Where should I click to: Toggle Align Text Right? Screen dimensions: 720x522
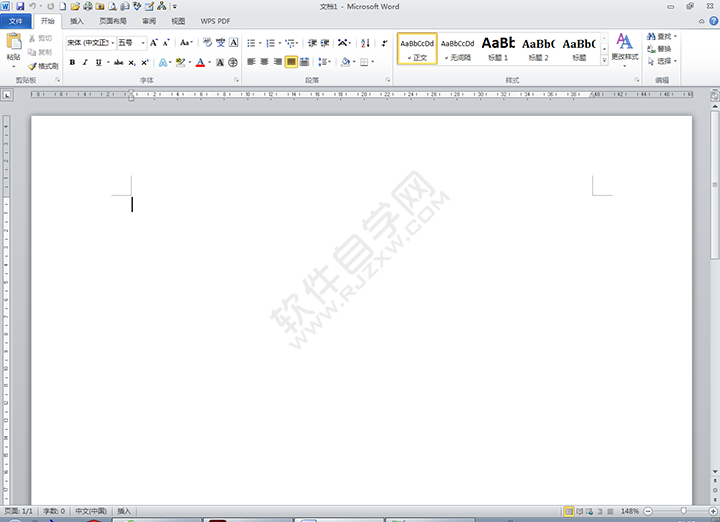coord(278,62)
